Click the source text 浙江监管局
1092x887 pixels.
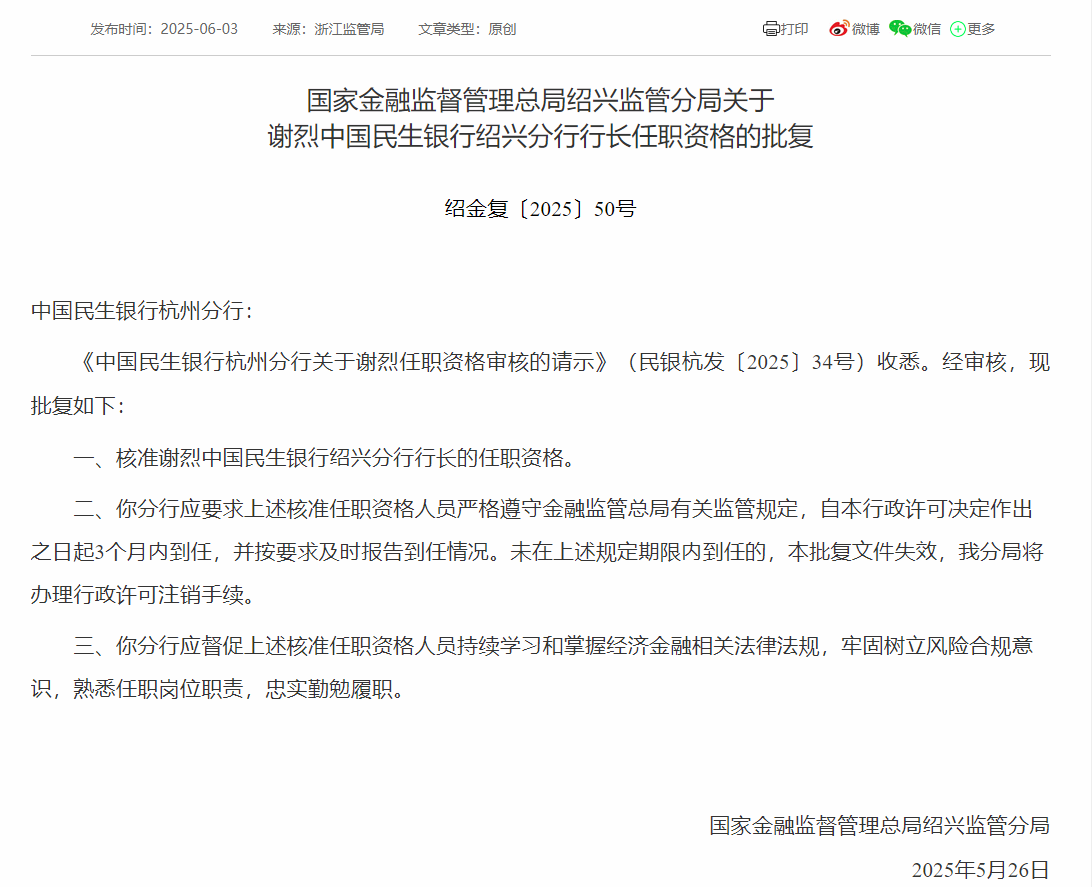(x=349, y=29)
